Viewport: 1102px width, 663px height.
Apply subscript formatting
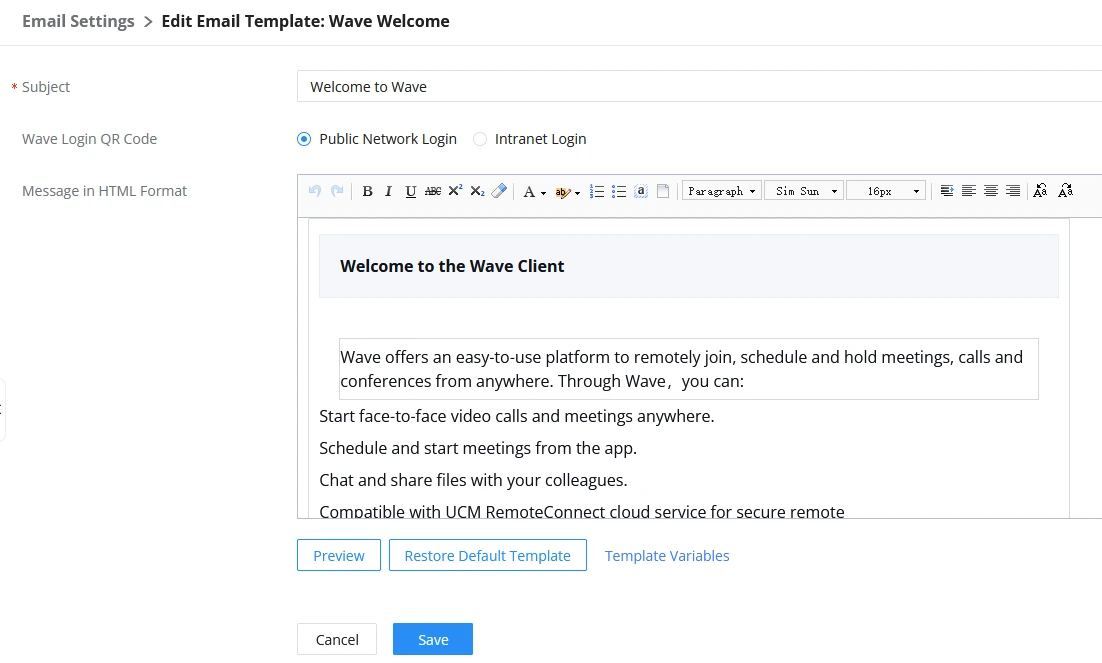(x=477, y=191)
